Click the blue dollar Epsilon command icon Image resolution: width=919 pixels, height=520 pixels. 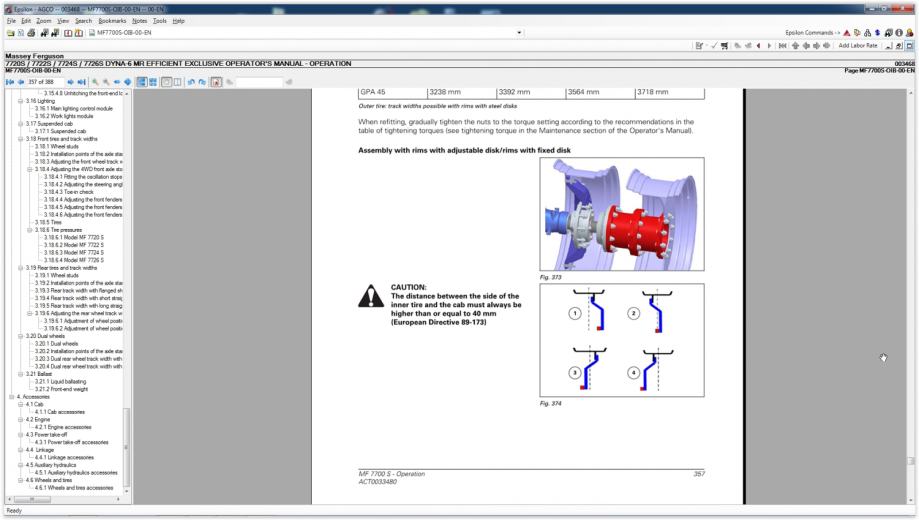pyautogui.click(x=877, y=33)
